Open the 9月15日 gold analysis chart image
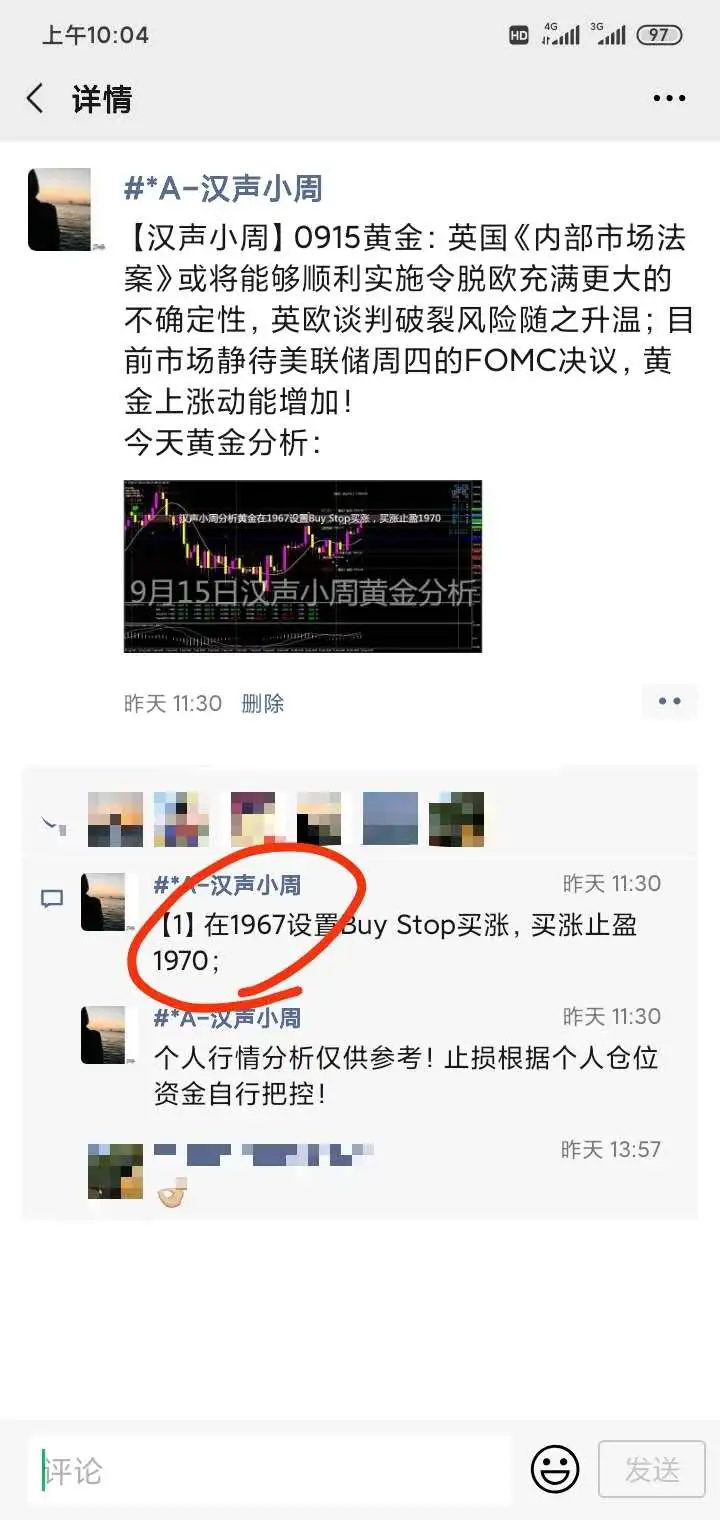 pyautogui.click(x=303, y=567)
